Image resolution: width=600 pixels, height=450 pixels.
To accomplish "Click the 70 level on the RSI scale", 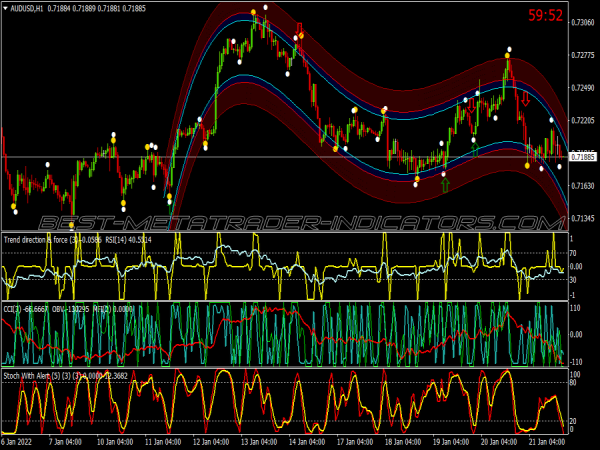I will tap(573, 253).
